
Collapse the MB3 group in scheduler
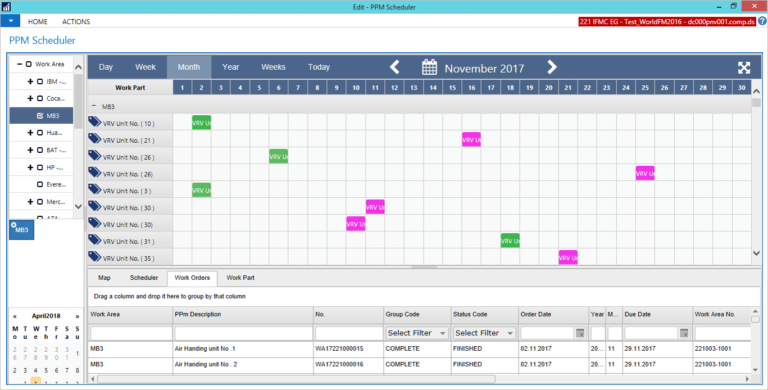[94, 106]
